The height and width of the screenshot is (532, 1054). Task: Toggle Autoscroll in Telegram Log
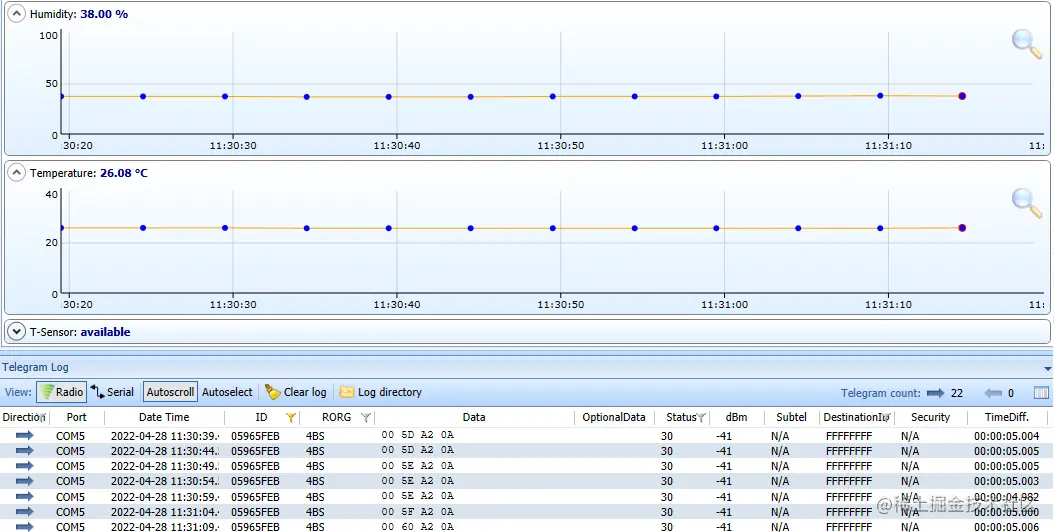[x=170, y=392]
